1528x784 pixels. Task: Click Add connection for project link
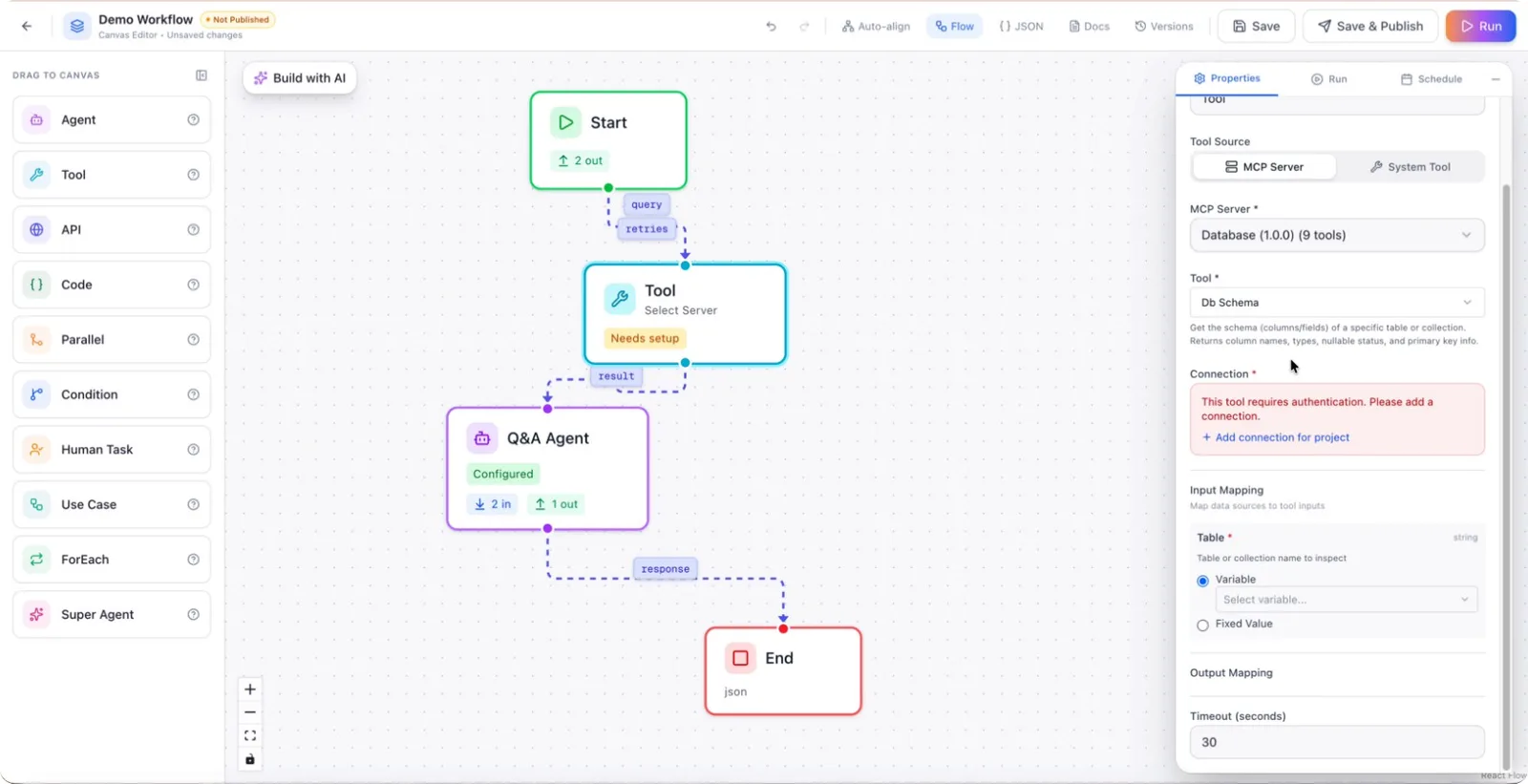click(1276, 438)
